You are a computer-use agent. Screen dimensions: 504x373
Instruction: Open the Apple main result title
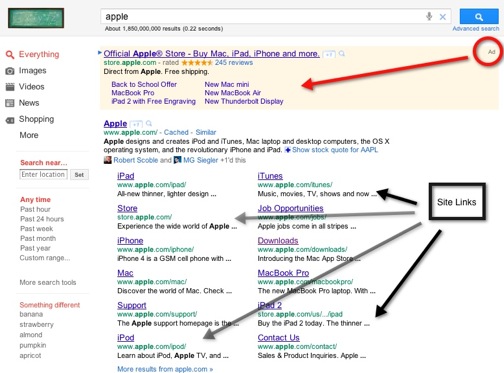(x=115, y=124)
